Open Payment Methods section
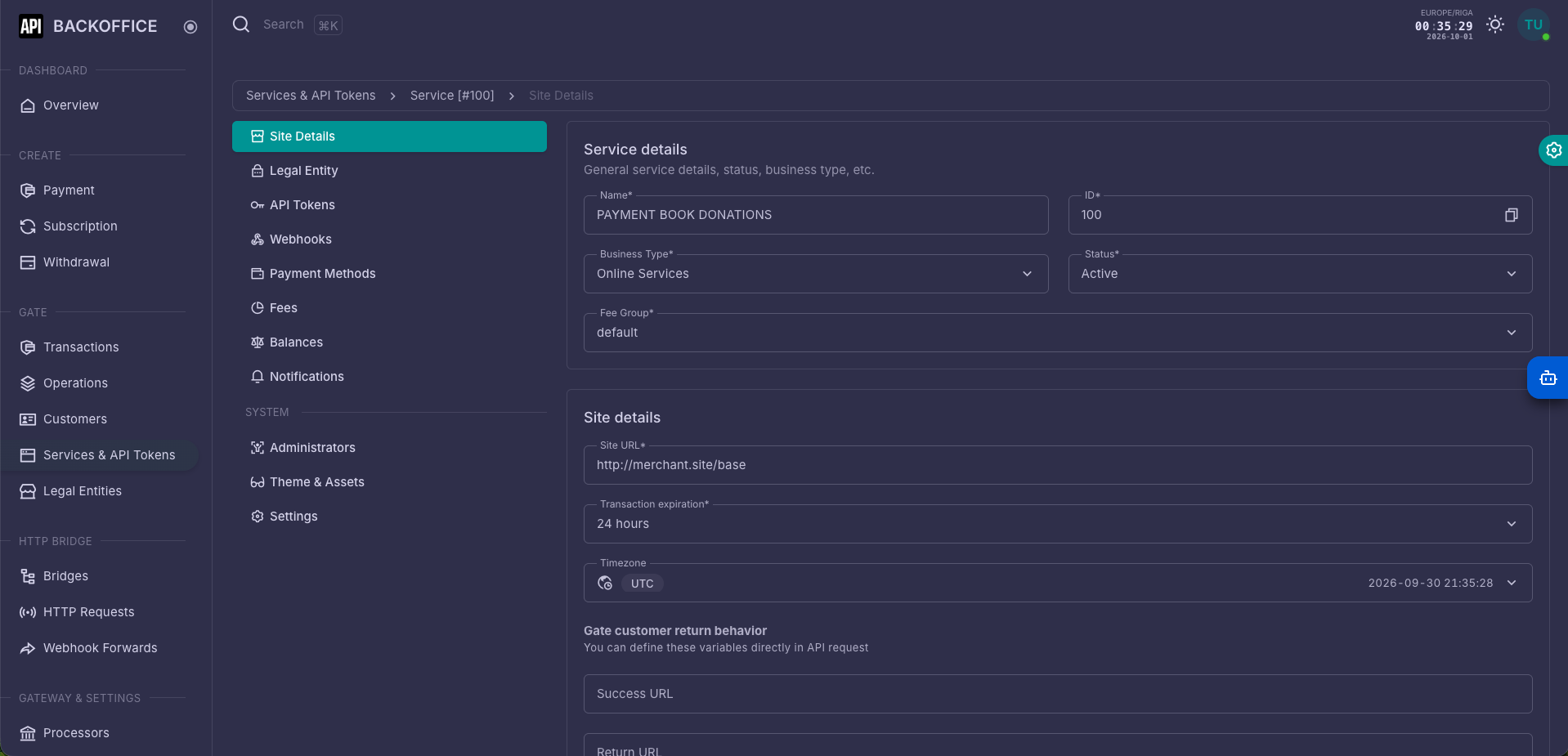Image resolution: width=1568 pixels, height=756 pixels. tap(389, 274)
